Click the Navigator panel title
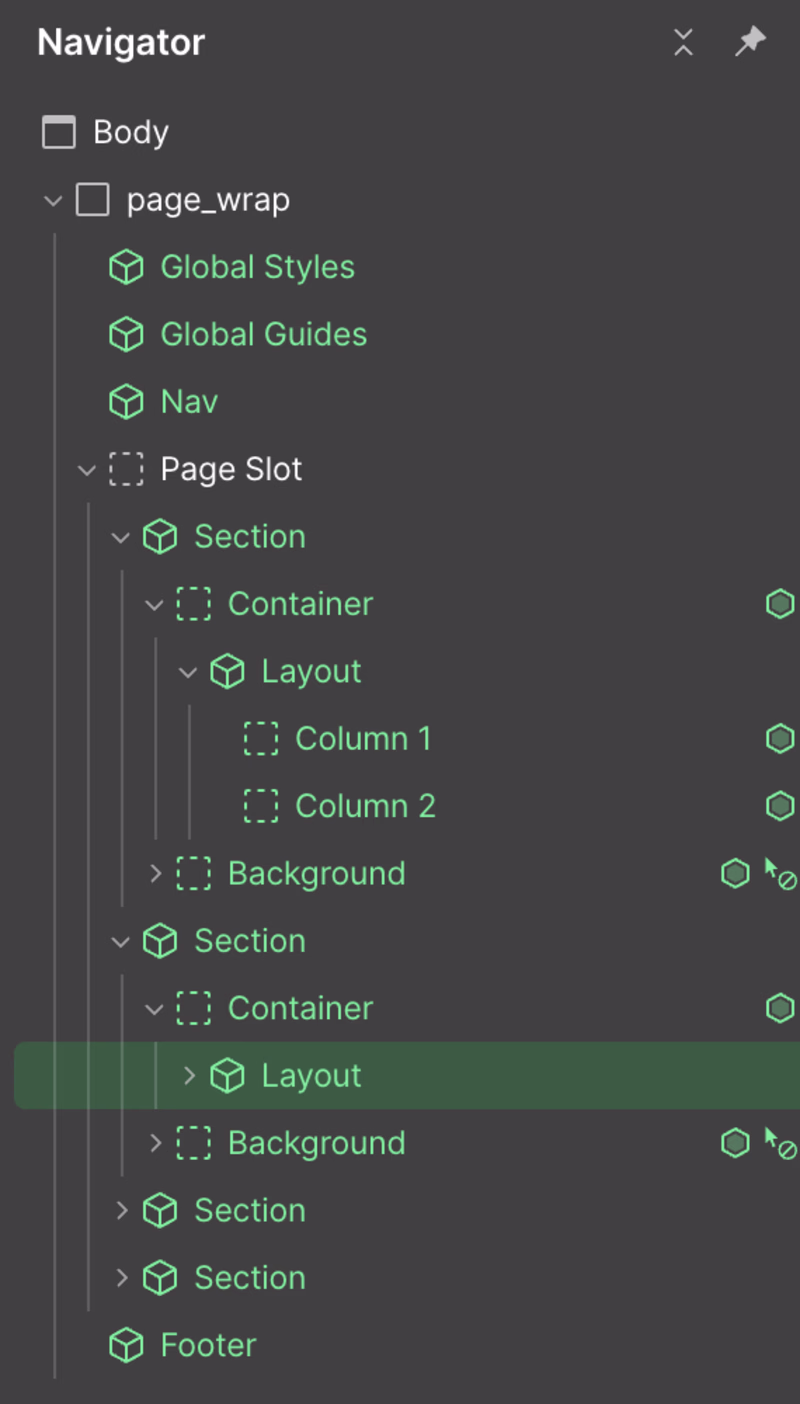The image size is (800, 1404). click(121, 42)
